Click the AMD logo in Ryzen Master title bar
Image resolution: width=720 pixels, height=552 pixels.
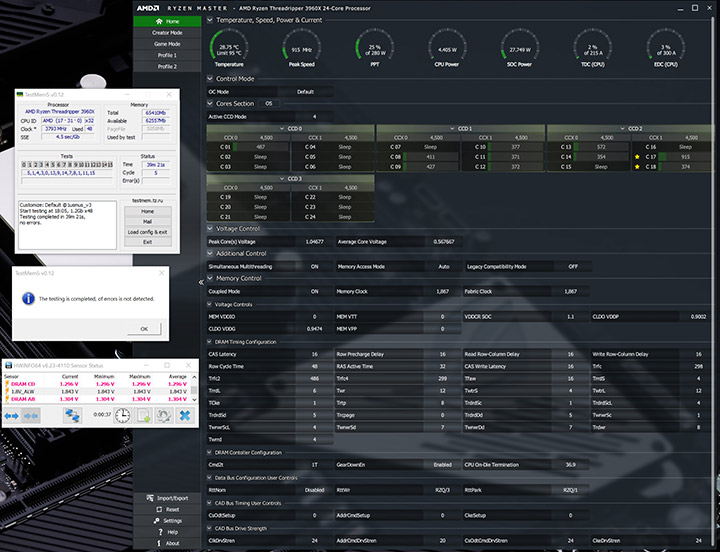pyautogui.click(x=147, y=8)
